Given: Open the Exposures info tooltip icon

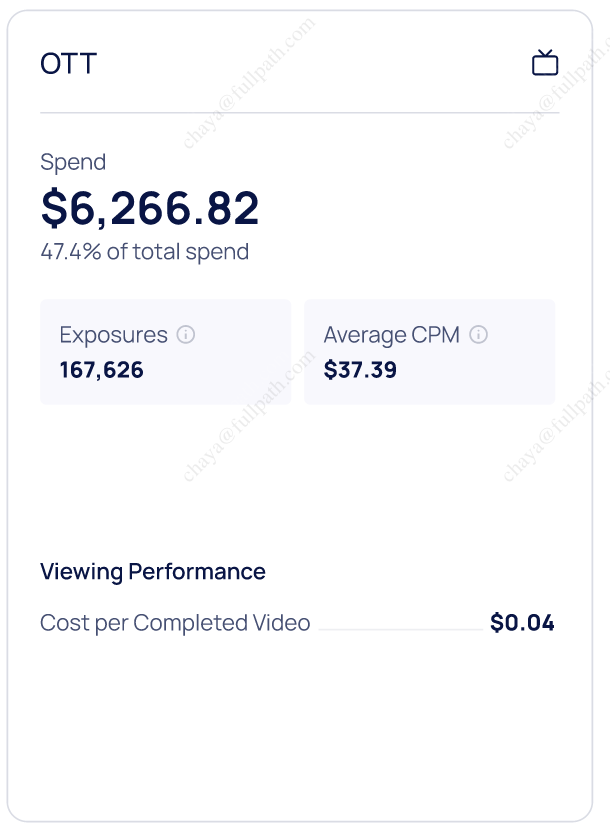Looking at the screenshot, I should coord(185,335).
